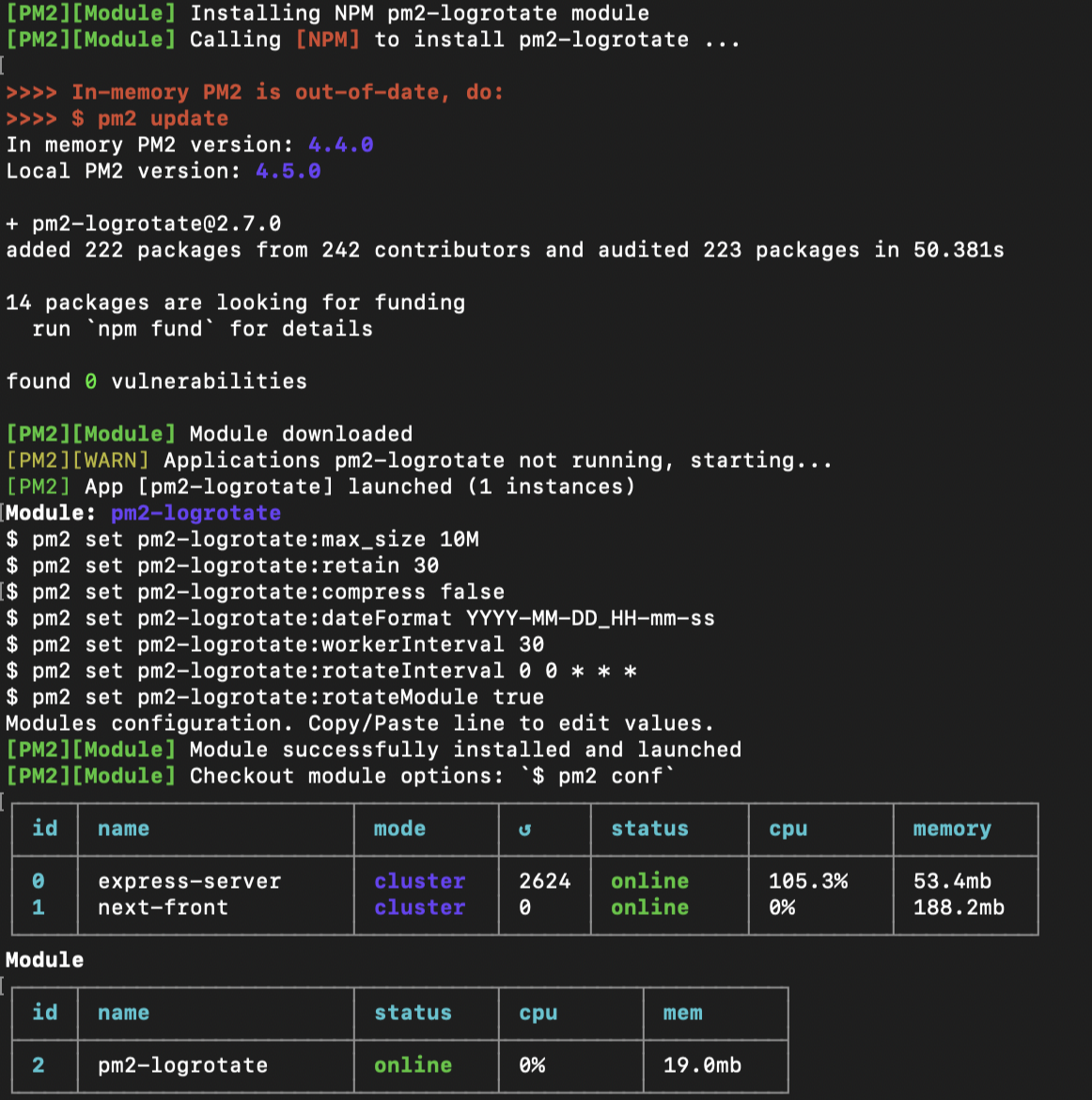Click the 'max_size 10M' config line
This screenshot has width=1092, height=1100.
pos(242,539)
